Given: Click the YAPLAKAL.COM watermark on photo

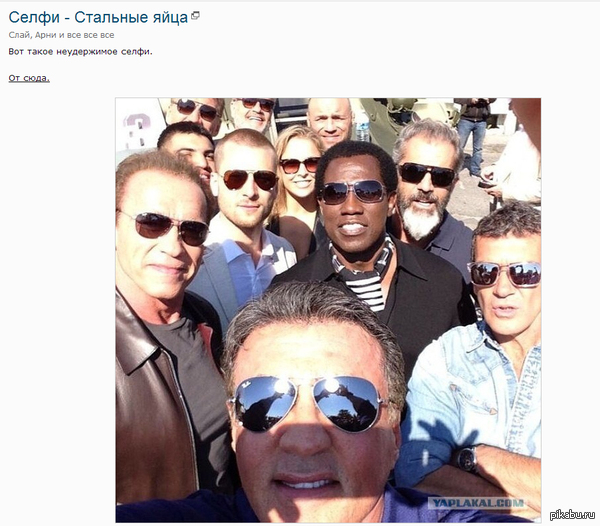Looking at the screenshot, I should 476,503.
